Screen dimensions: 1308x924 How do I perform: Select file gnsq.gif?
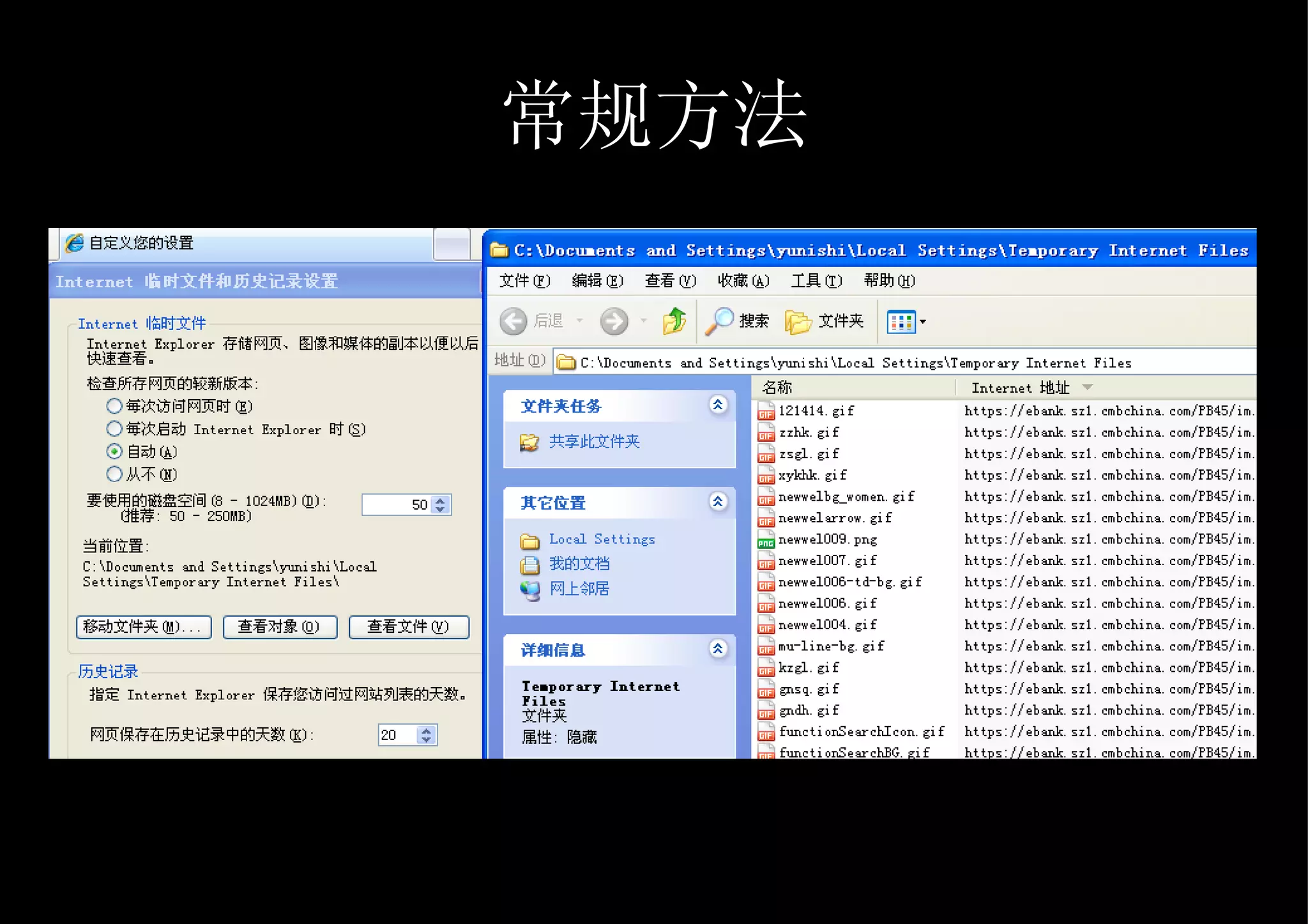pos(809,689)
